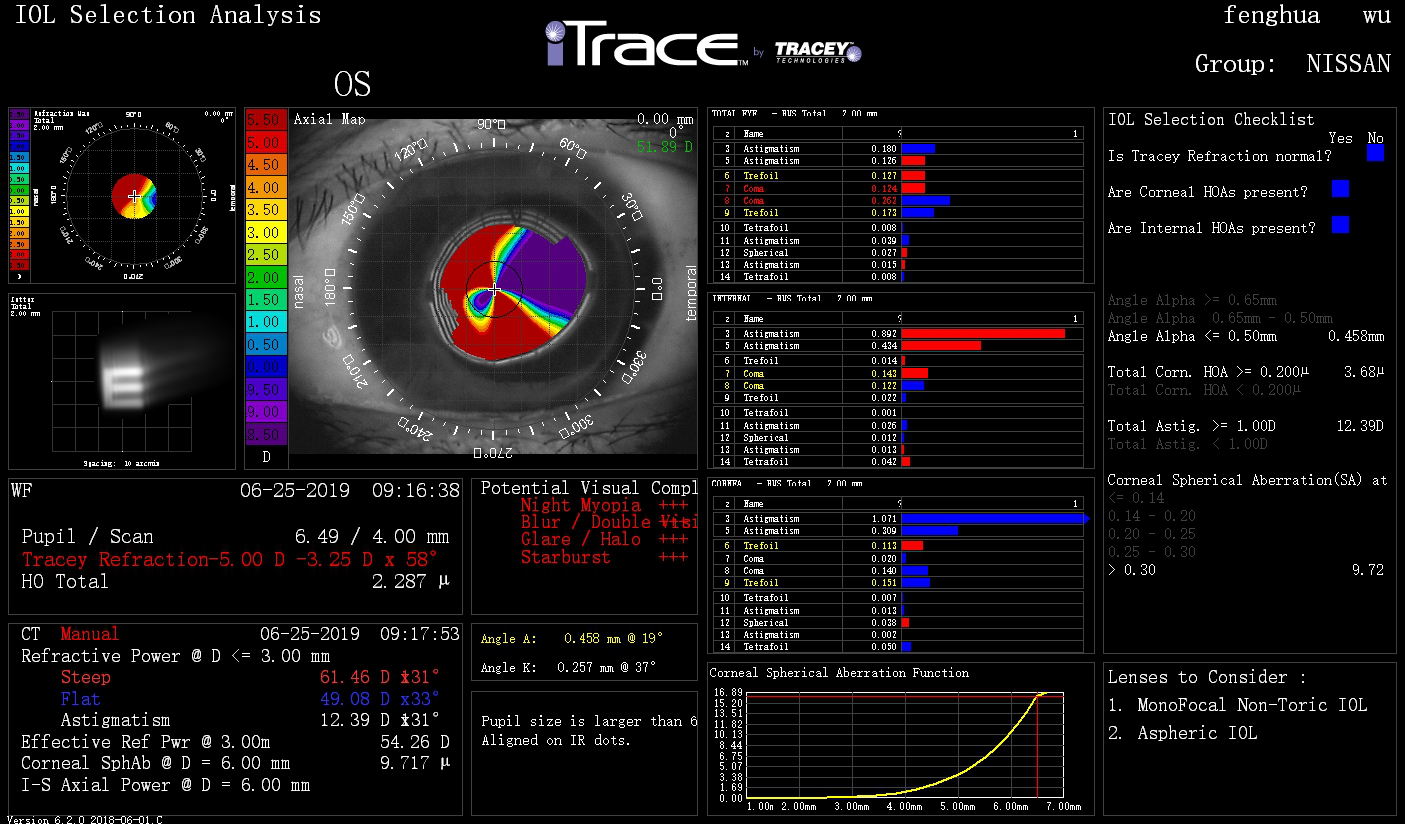Click the Starburst complaint entry
1405x824 pixels.
click(x=603, y=557)
